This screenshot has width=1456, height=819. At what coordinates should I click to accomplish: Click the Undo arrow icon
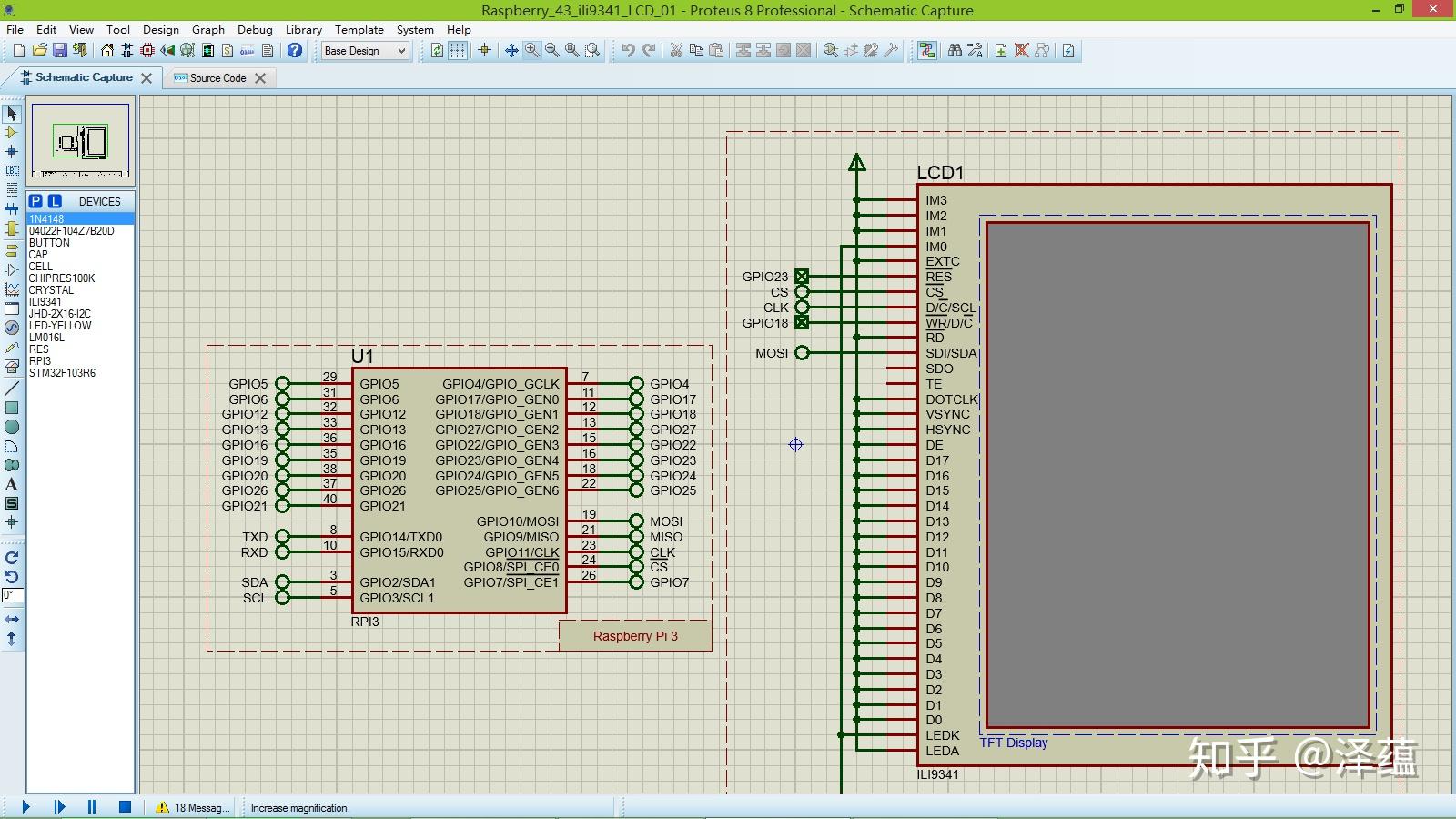(x=628, y=51)
